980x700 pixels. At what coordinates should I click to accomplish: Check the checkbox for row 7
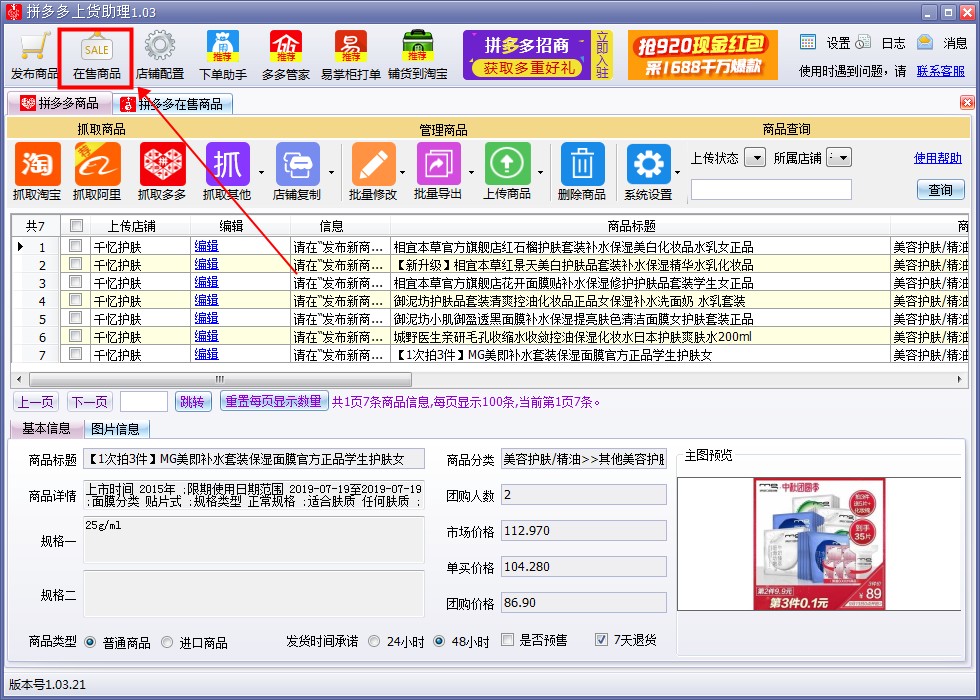(x=76, y=354)
